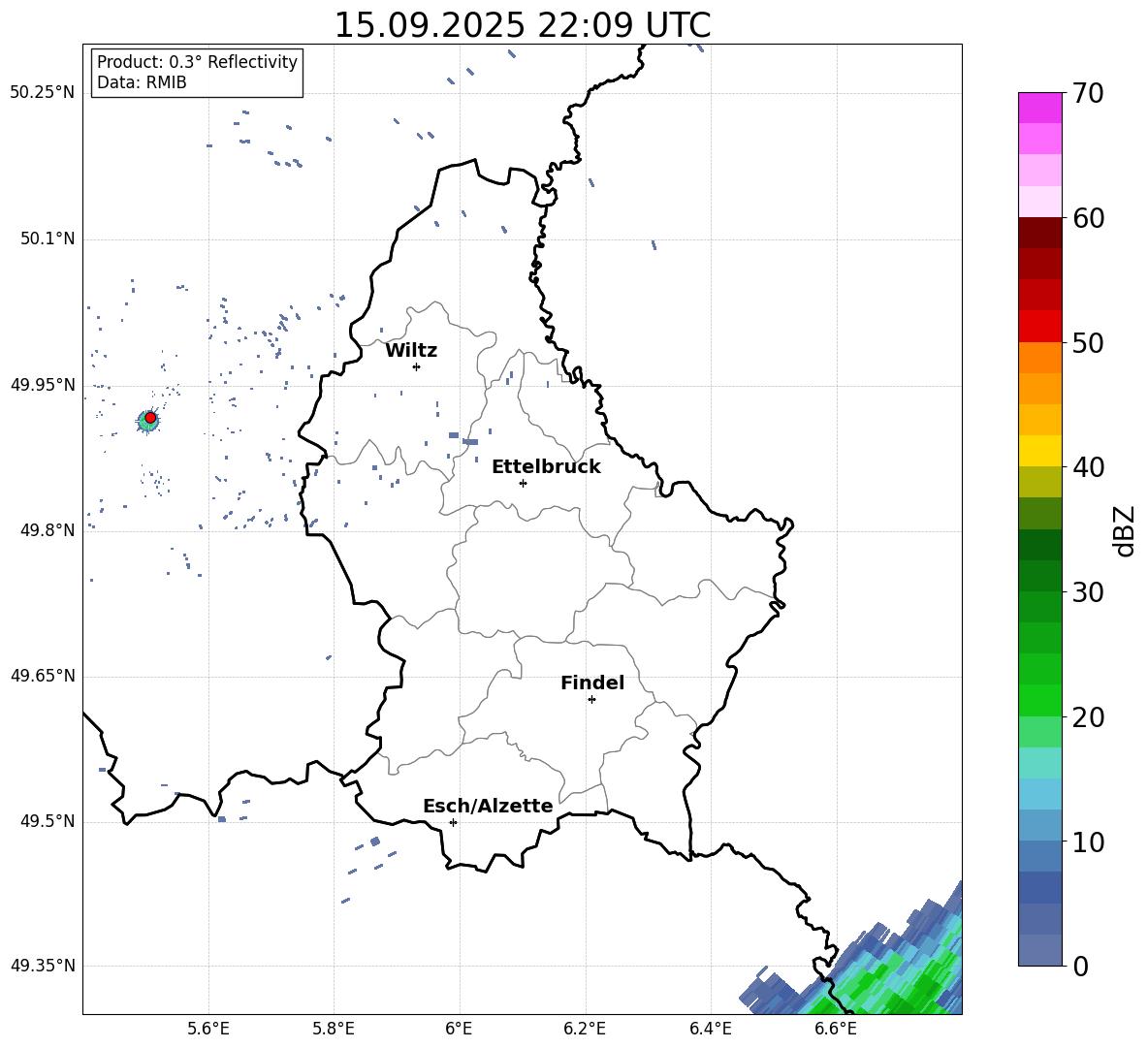
Task: Click the Ettelbruck label
Action: point(546,467)
